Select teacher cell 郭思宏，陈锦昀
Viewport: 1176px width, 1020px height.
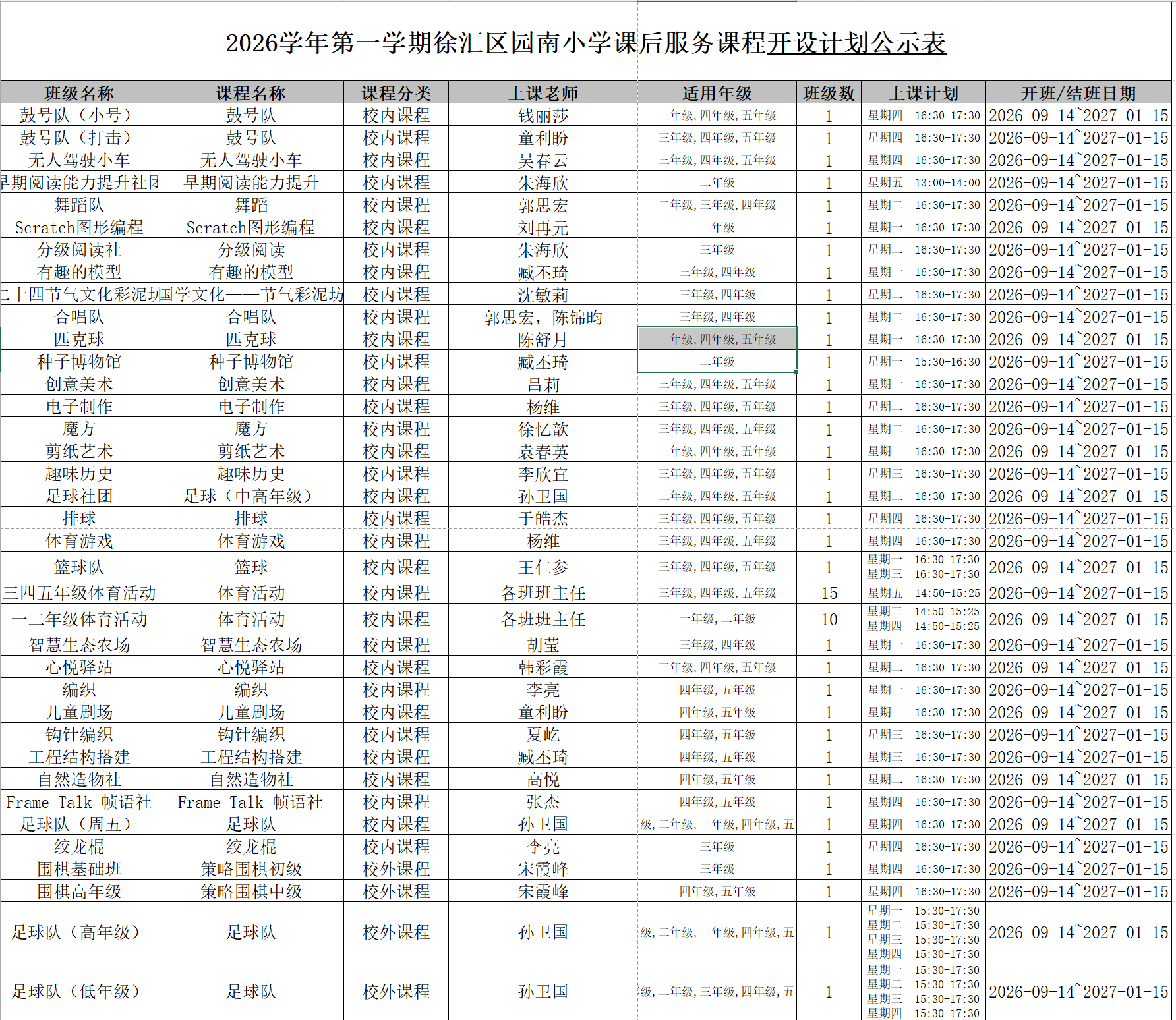tap(543, 317)
